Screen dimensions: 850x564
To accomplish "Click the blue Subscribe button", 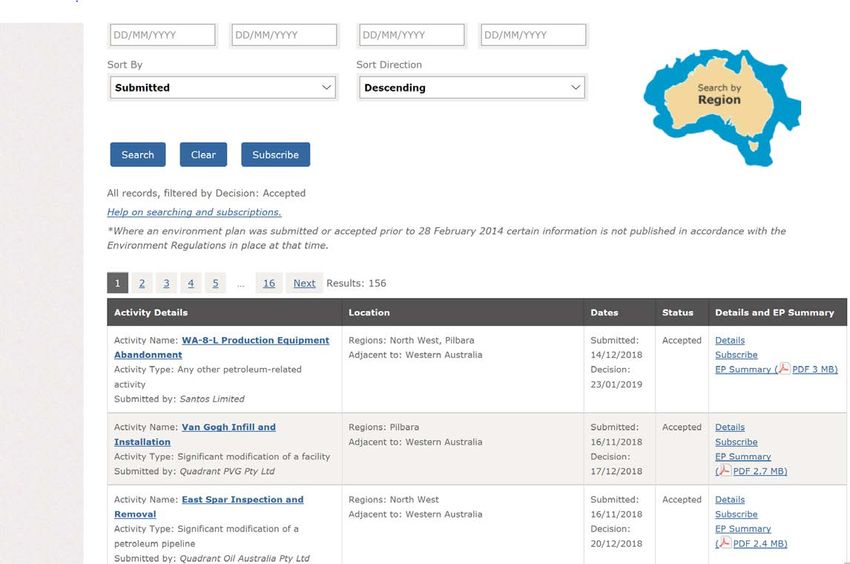I will coord(275,155).
